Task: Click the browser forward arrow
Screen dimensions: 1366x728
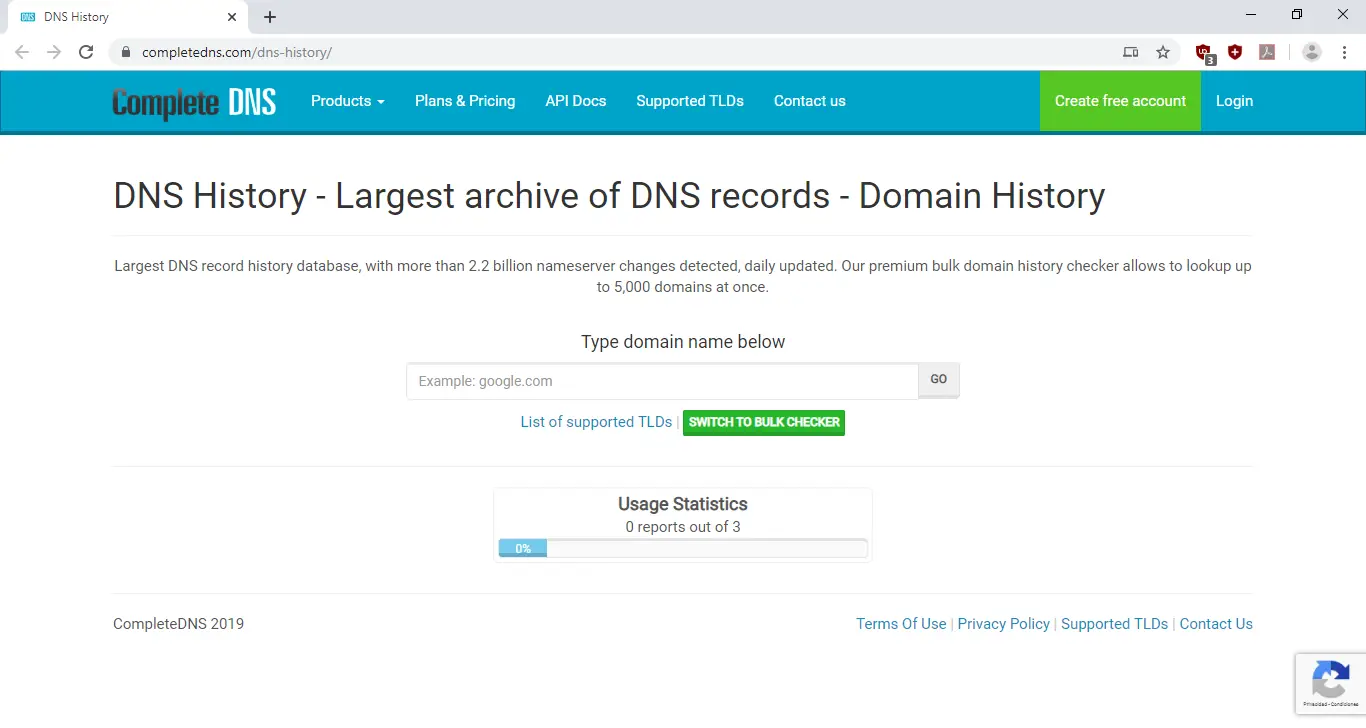Action: pos(54,52)
